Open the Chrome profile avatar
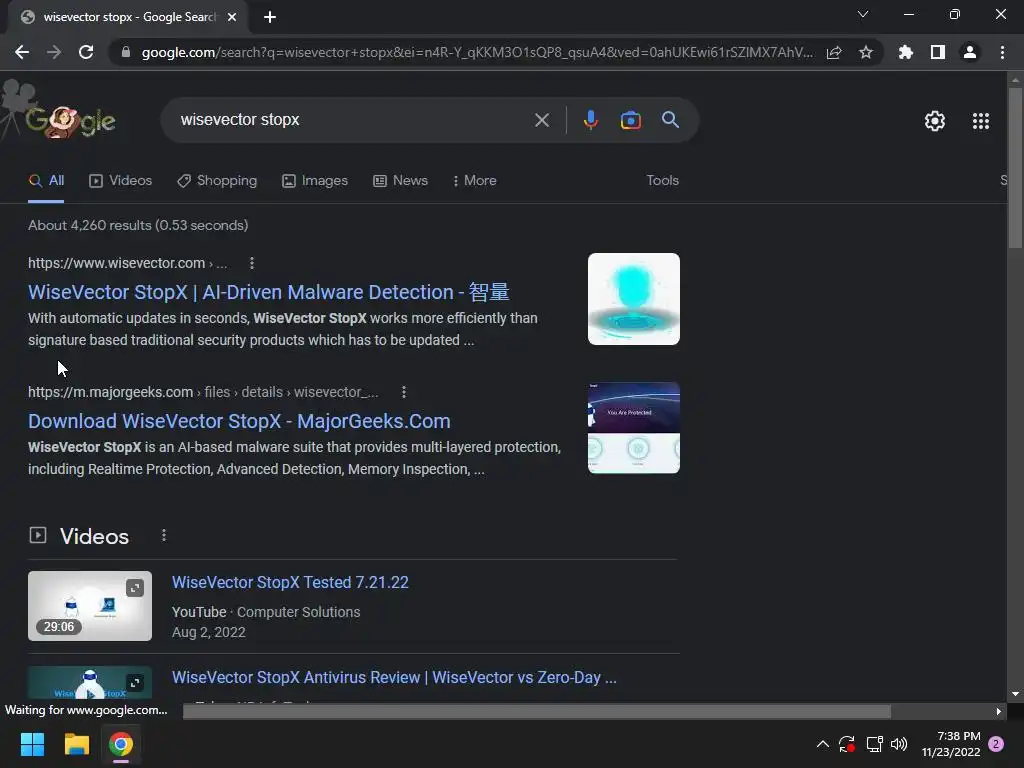 [x=970, y=52]
